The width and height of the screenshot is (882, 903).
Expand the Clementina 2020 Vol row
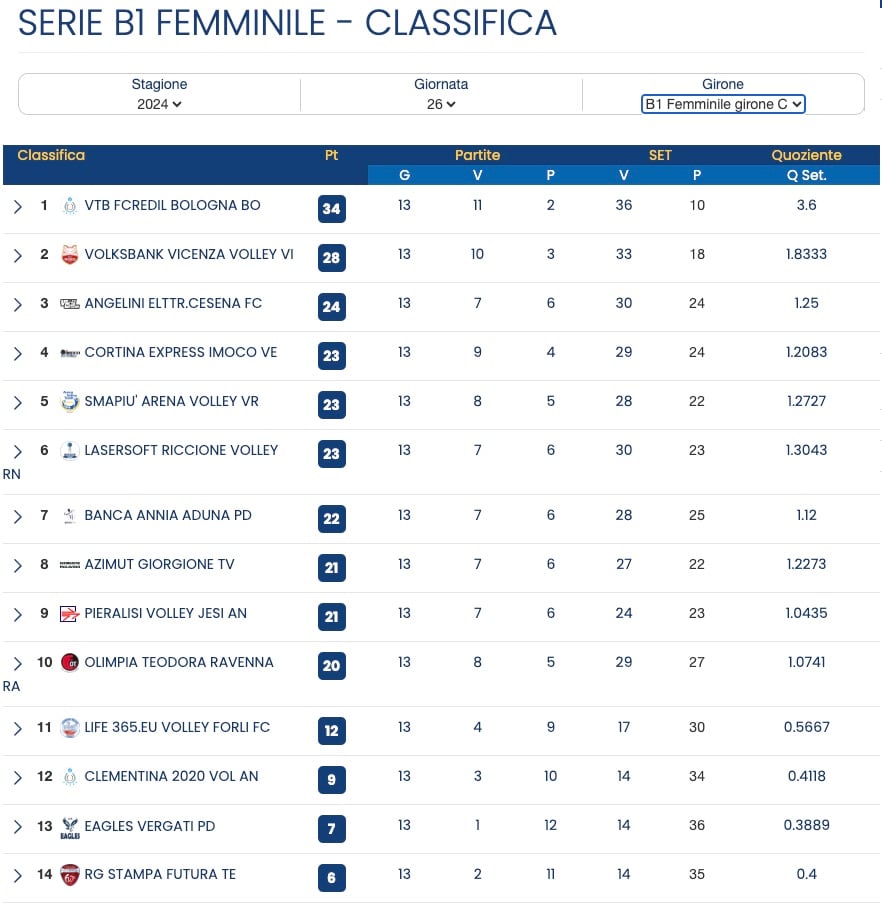pos(18,777)
